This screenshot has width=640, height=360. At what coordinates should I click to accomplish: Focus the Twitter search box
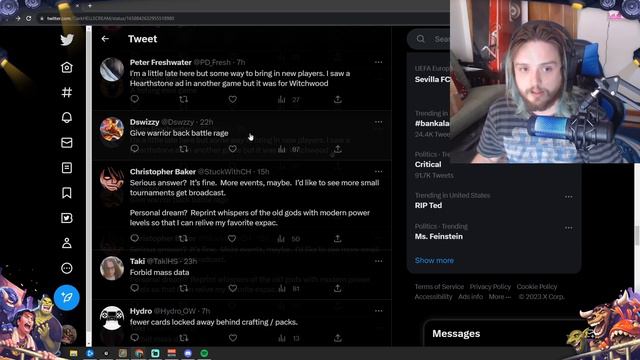(x=429, y=39)
